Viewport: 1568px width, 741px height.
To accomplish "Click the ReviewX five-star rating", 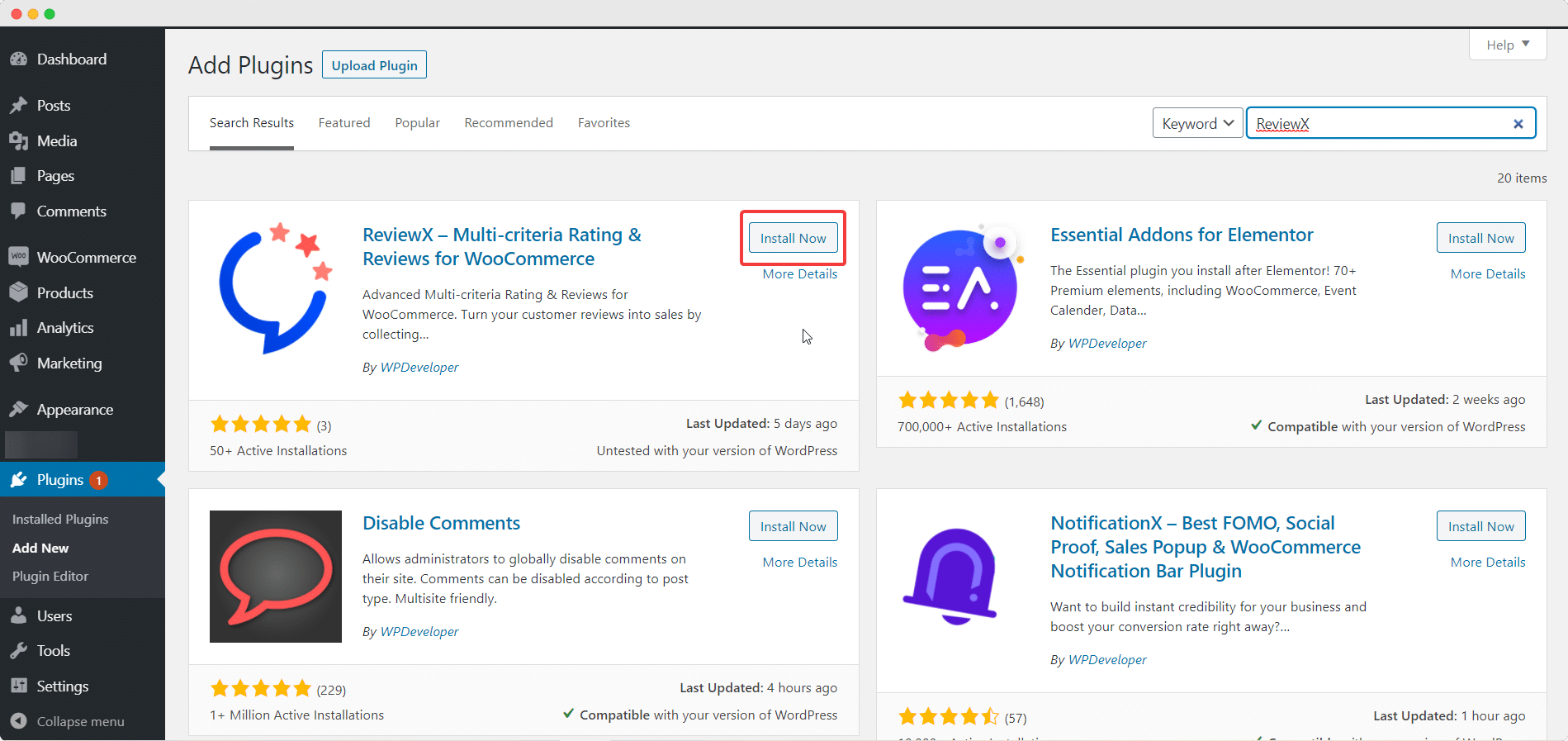I will pos(260,425).
